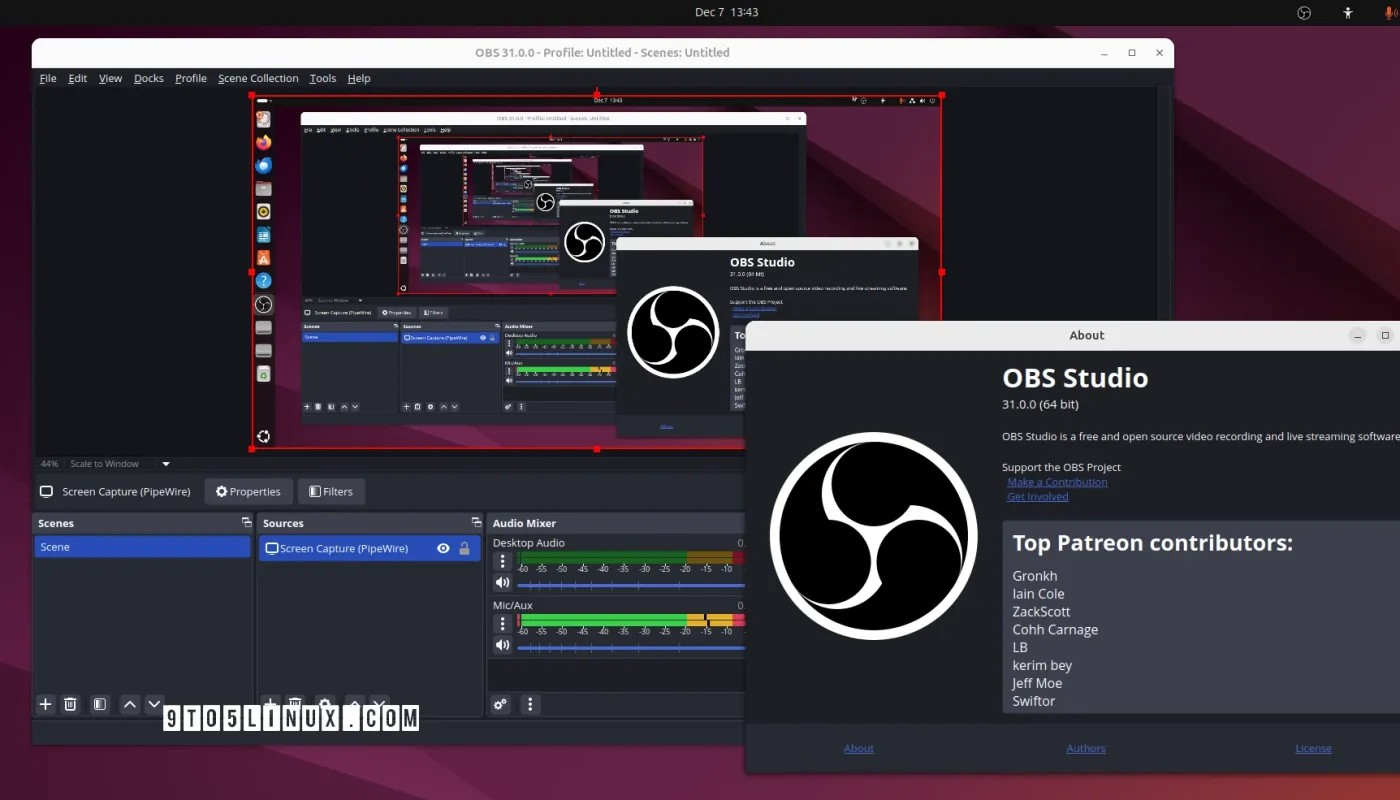The width and height of the screenshot is (1400, 800).
Task: Open scene filters using the filter icon
Action: click(100, 704)
